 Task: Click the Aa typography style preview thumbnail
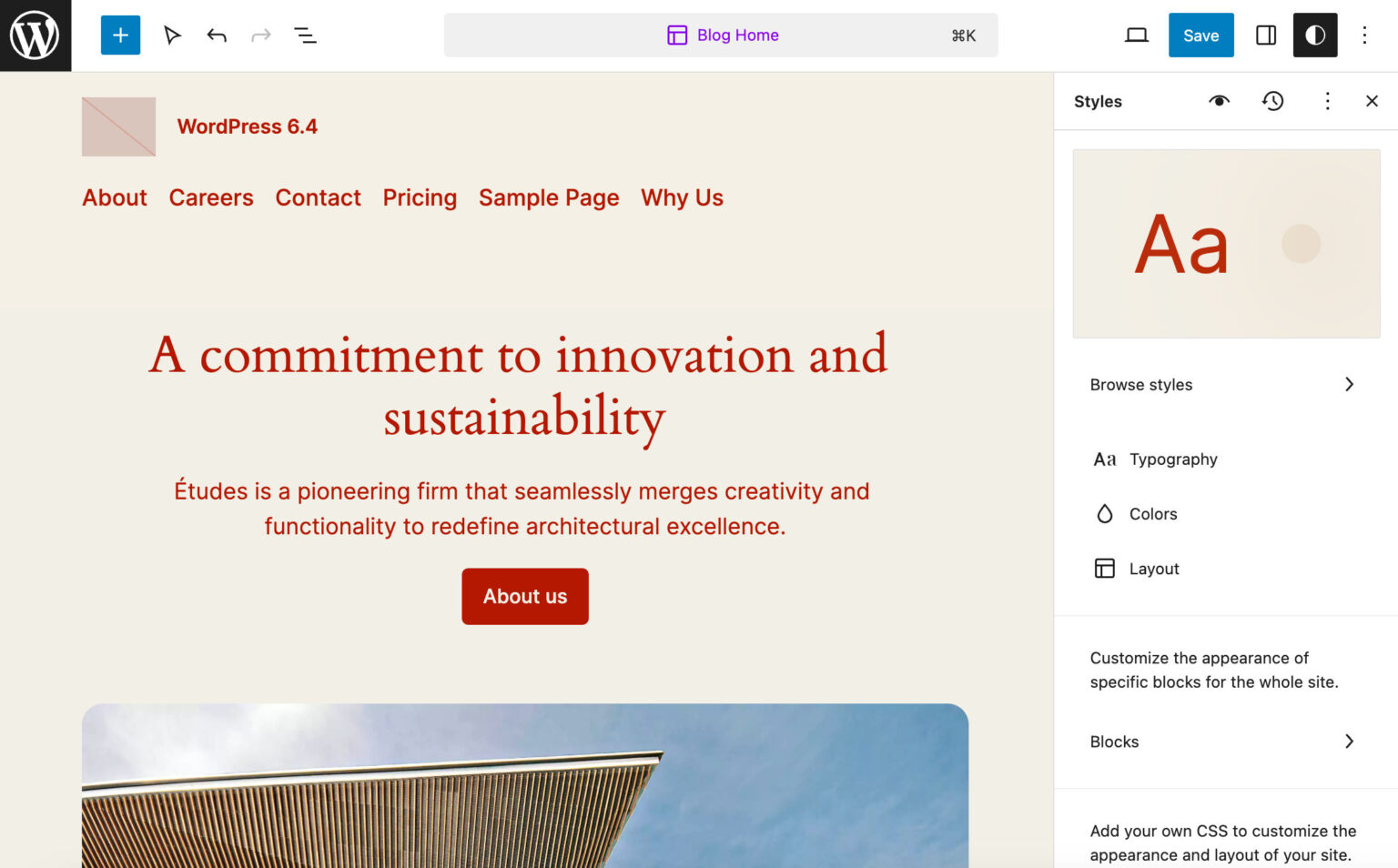coord(1226,243)
